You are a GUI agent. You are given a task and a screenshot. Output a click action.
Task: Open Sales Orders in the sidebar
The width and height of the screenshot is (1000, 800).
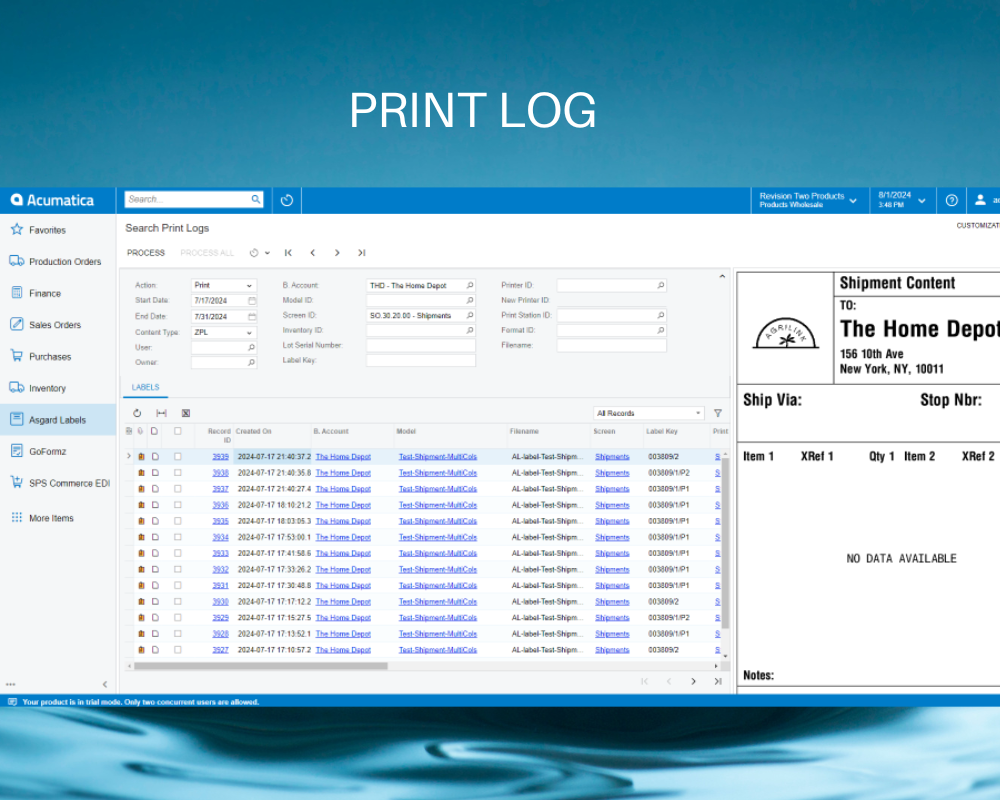tap(58, 325)
